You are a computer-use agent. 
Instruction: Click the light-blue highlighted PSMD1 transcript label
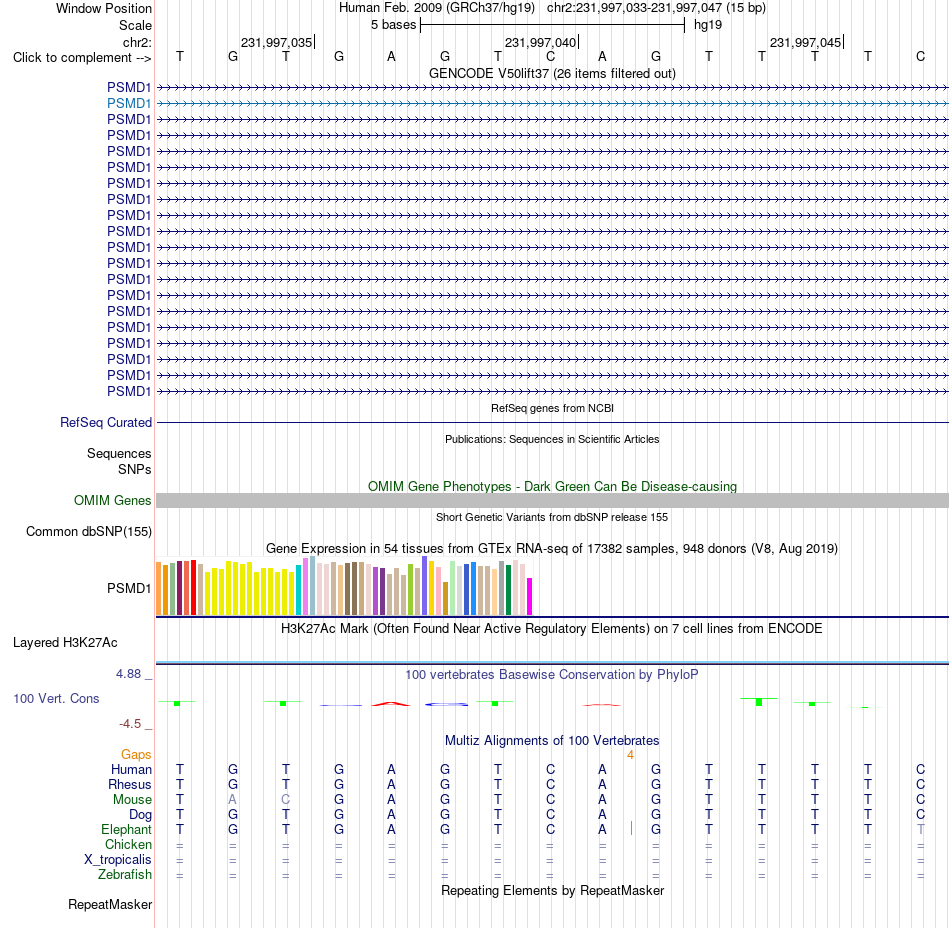pyautogui.click(x=128, y=104)
